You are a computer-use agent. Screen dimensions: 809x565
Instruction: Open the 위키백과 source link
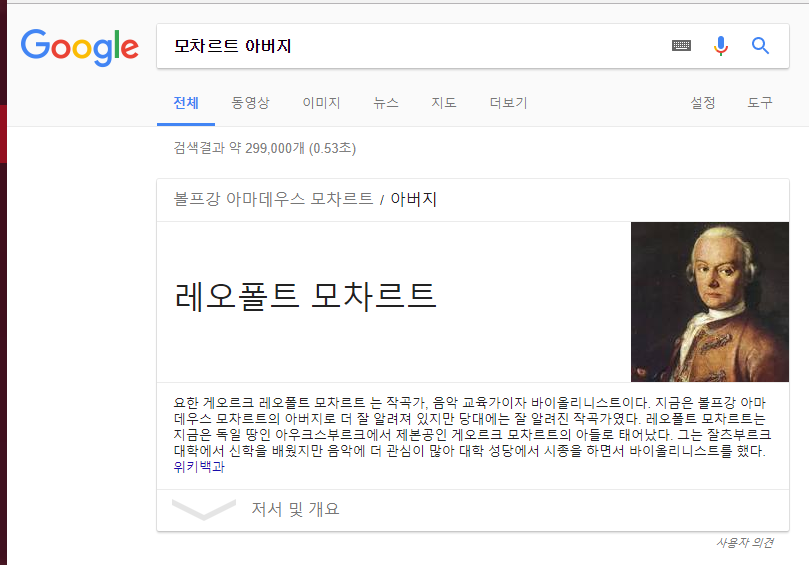(x=199, y=467)
